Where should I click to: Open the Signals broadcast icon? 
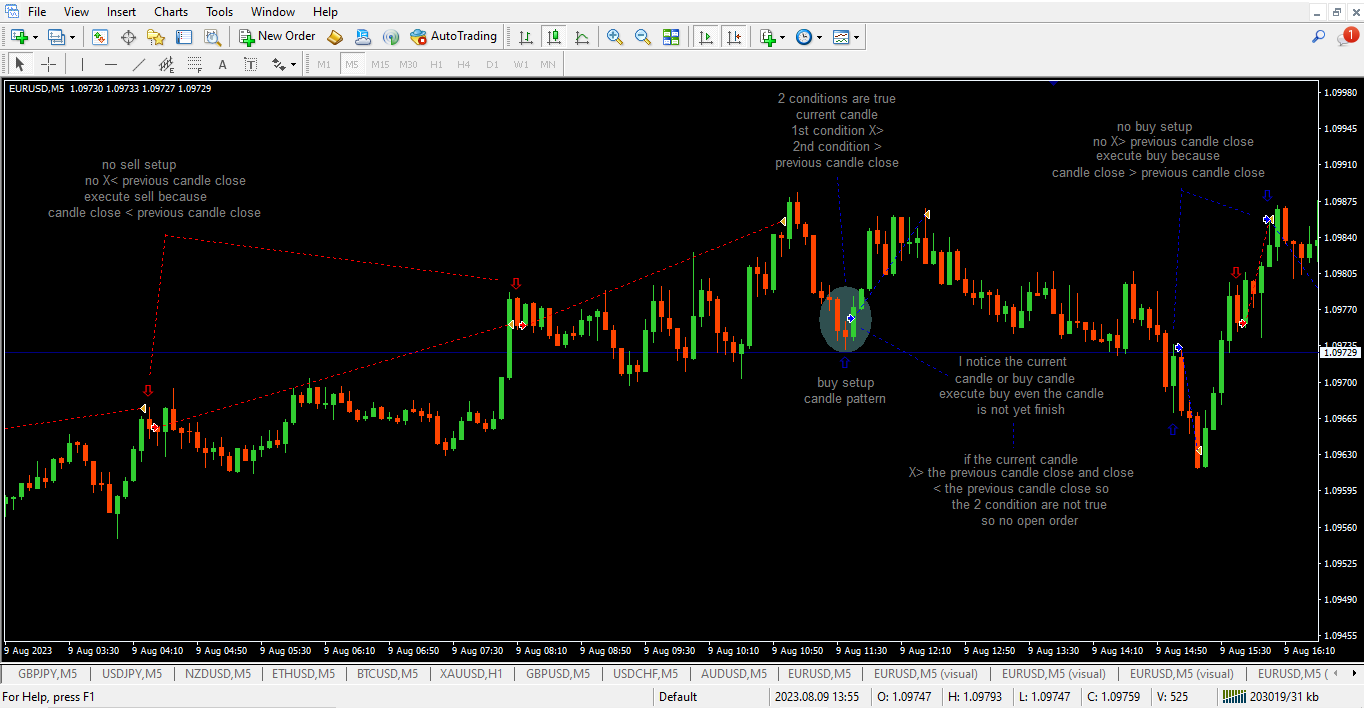[391, 37]
